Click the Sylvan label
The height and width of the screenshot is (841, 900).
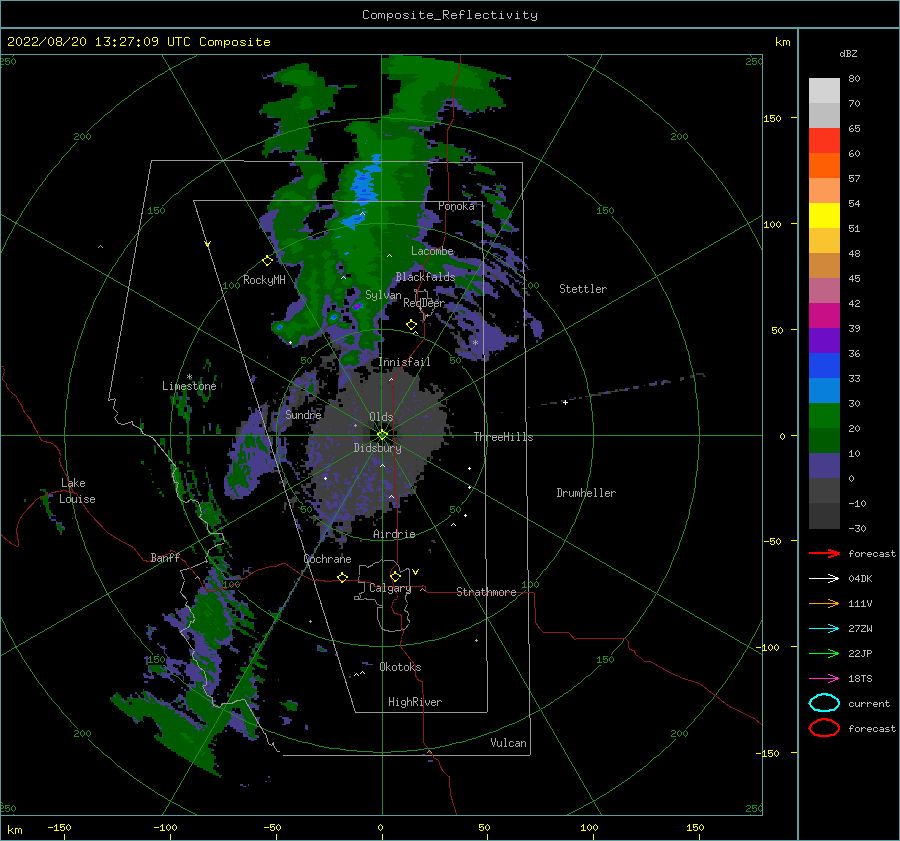(x=383, y=296)
